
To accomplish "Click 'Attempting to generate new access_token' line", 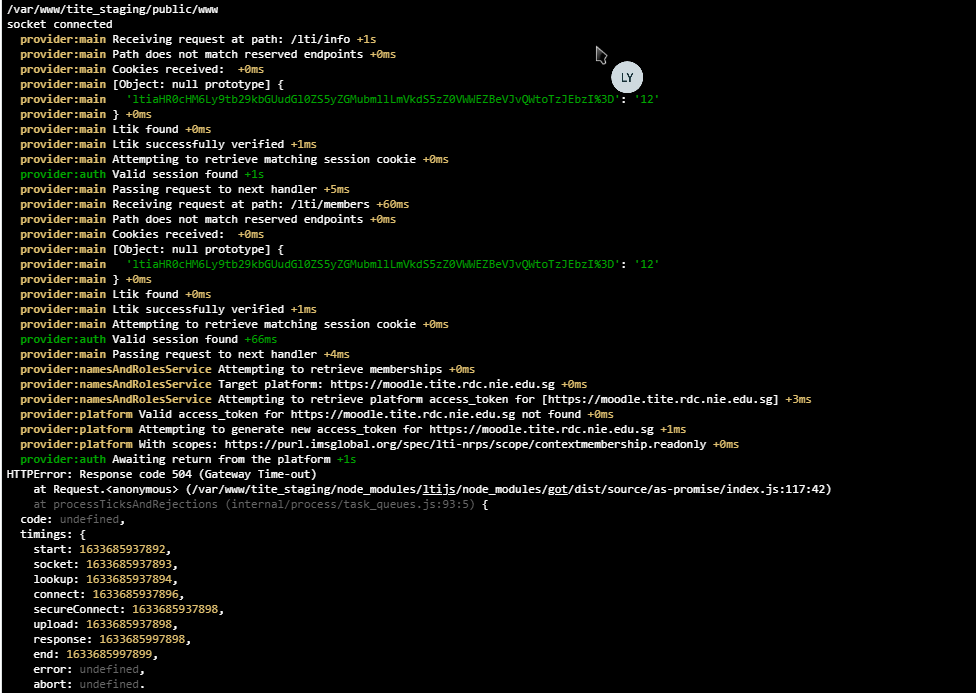I will coord(353,429).
